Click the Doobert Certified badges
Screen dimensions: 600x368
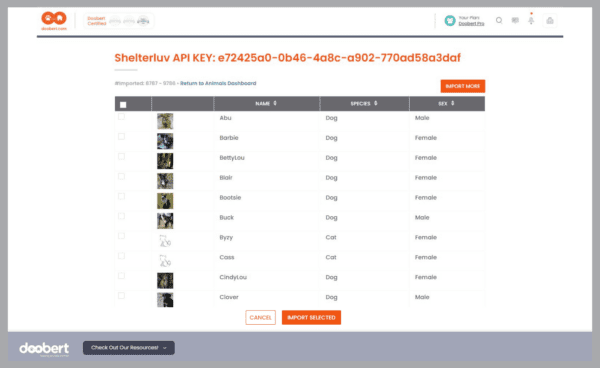119,21
